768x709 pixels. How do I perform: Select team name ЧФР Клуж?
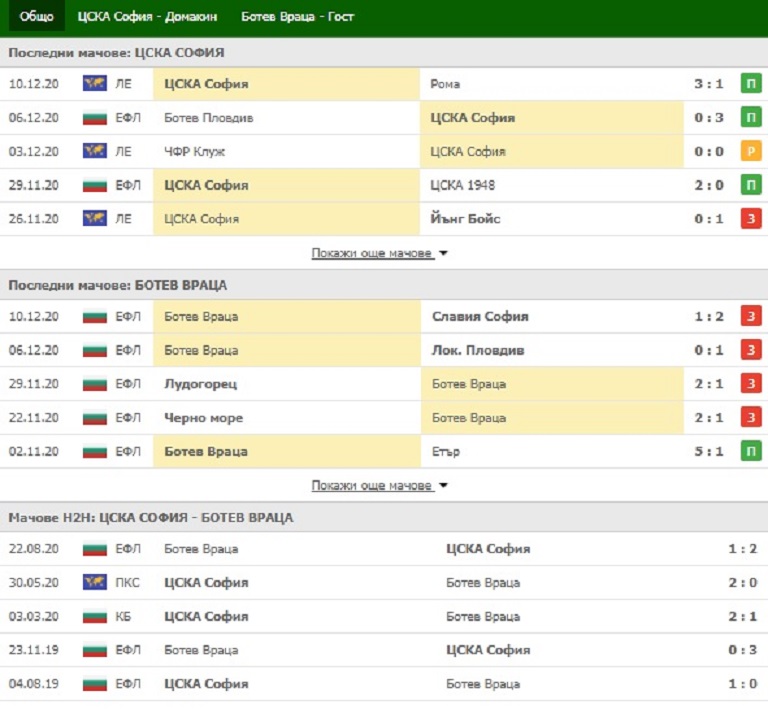[x=194, y=152]
